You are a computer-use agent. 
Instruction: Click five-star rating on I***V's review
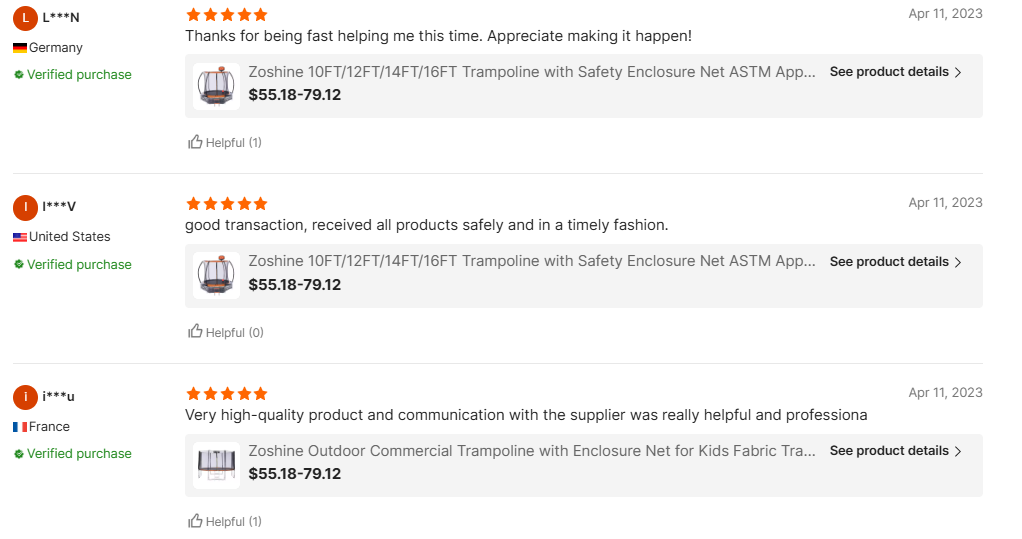tap(227, 204)
